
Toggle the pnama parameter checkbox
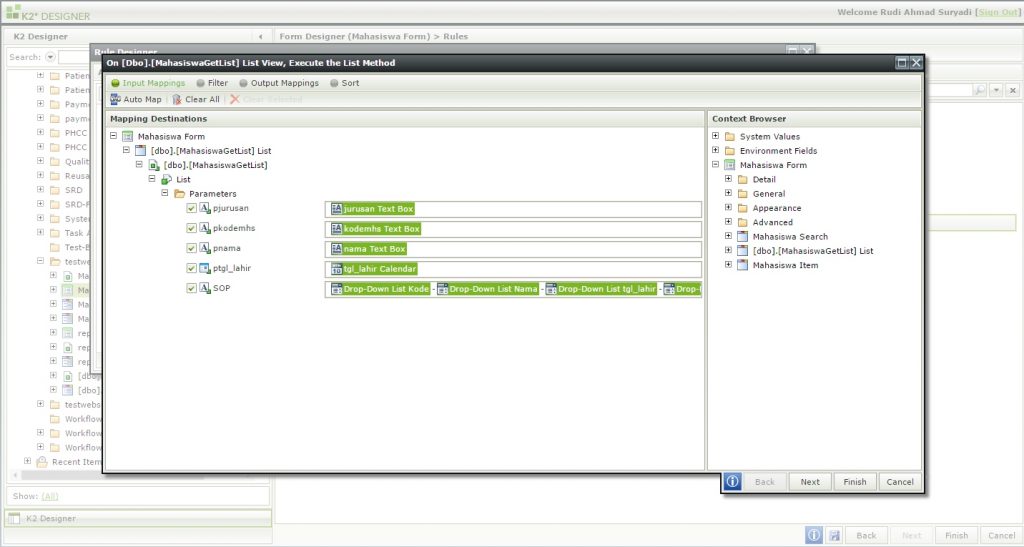pyautogui.click(x=192, y=248)
